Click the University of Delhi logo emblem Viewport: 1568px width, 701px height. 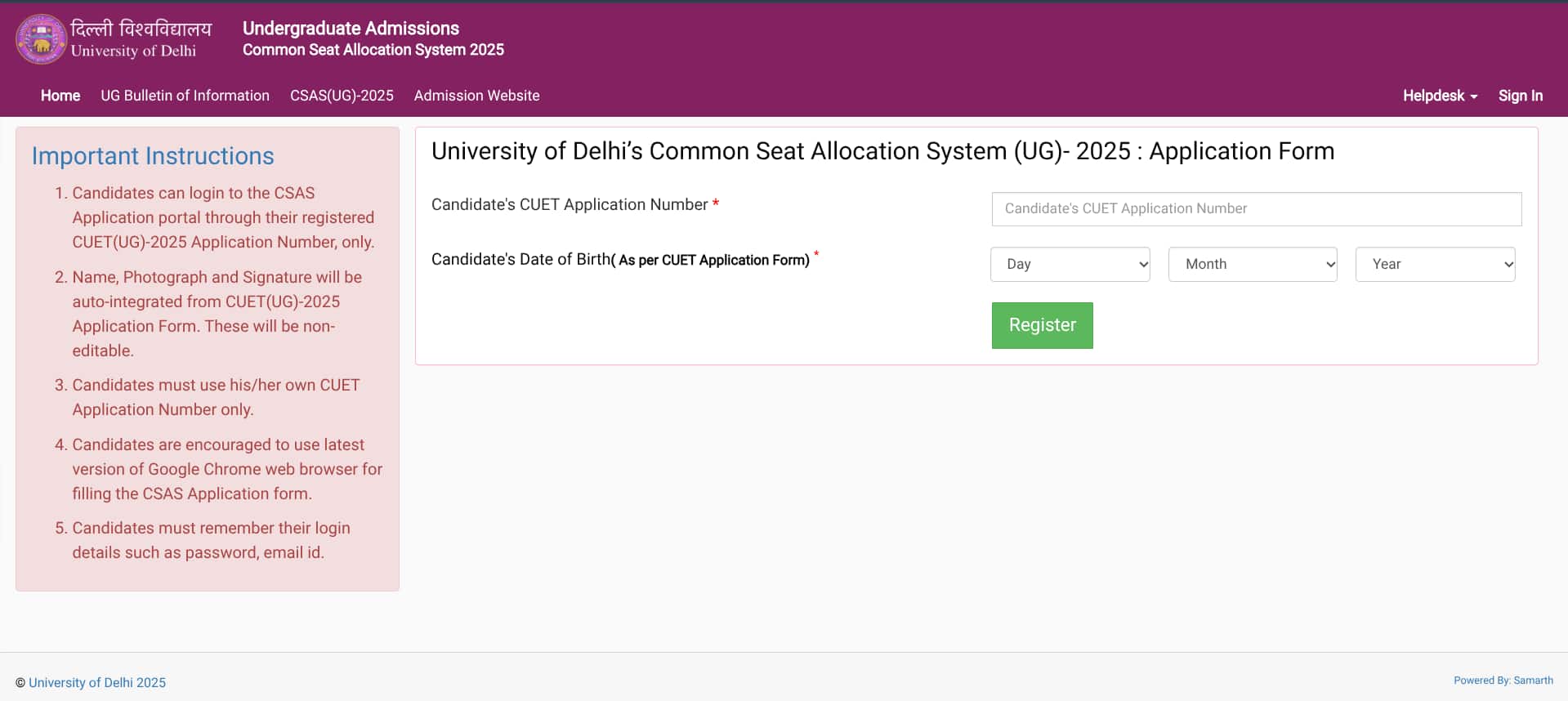[42, 38]
